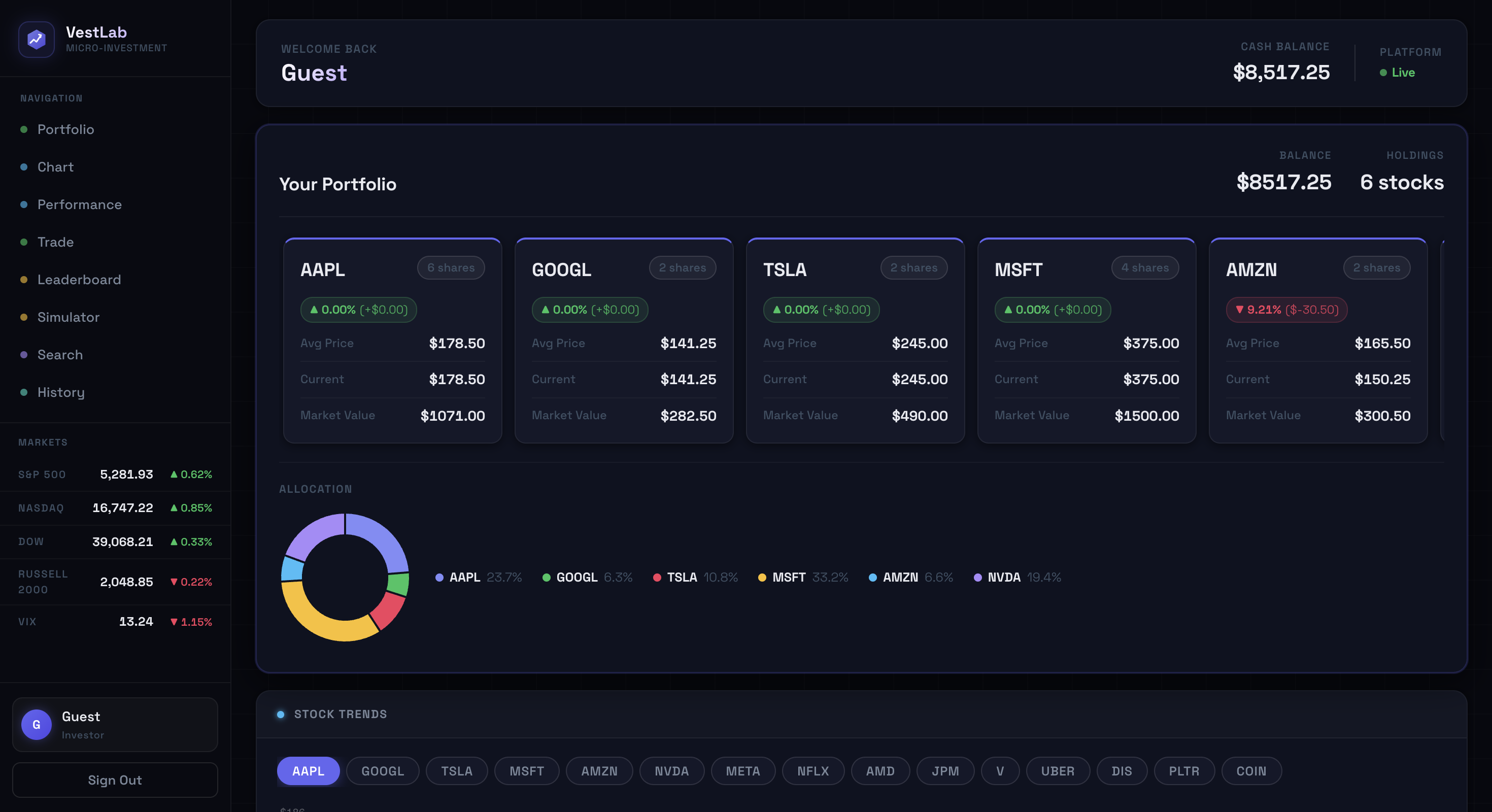Click the Guest avatar circle

pyautogui.click(x=37, y=725)
